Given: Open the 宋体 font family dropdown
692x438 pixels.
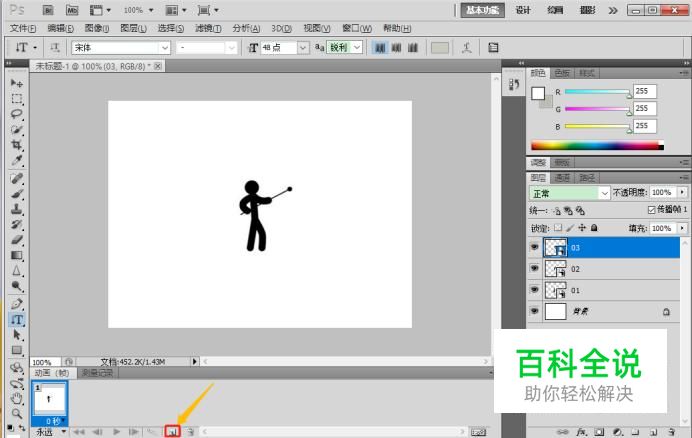Looking at the screenshot, I should point(165,47).
